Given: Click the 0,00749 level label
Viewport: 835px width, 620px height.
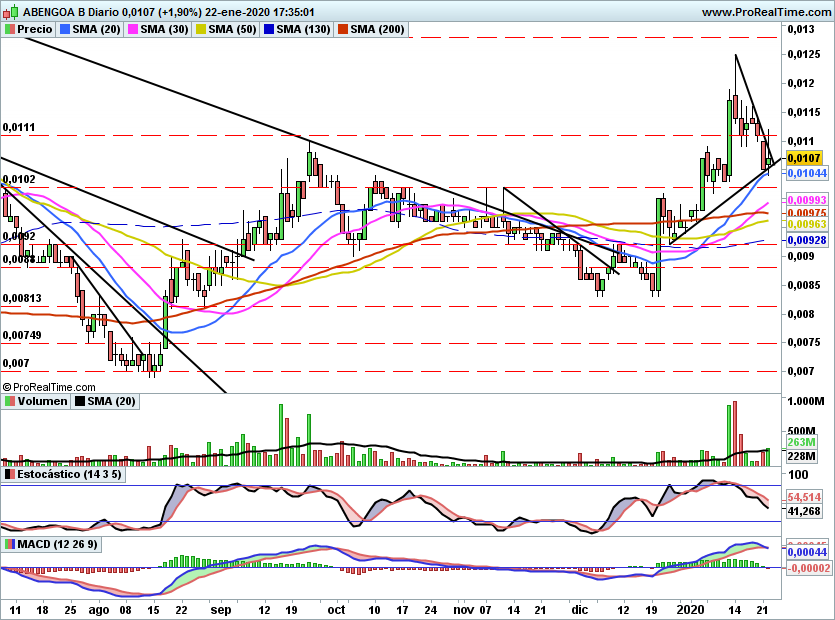Looking at the screenshot, I should pyautogui.click(x=22, y=336).
